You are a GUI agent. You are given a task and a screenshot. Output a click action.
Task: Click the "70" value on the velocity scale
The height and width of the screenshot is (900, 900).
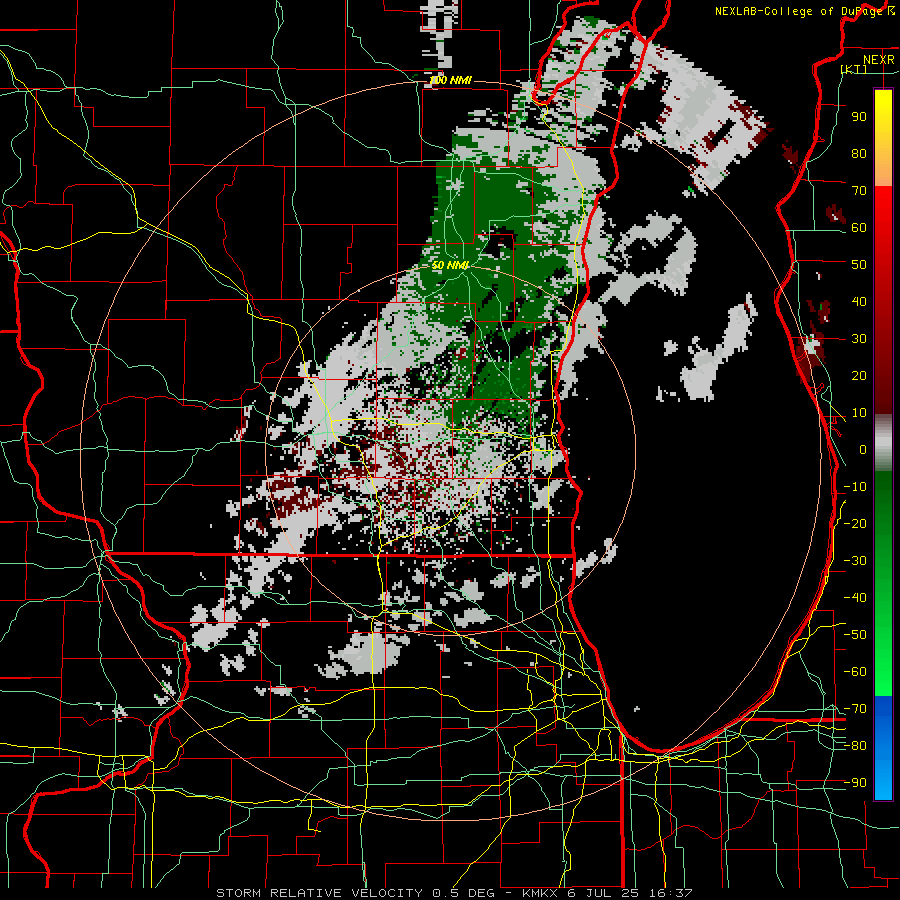[x=859, y=191]
